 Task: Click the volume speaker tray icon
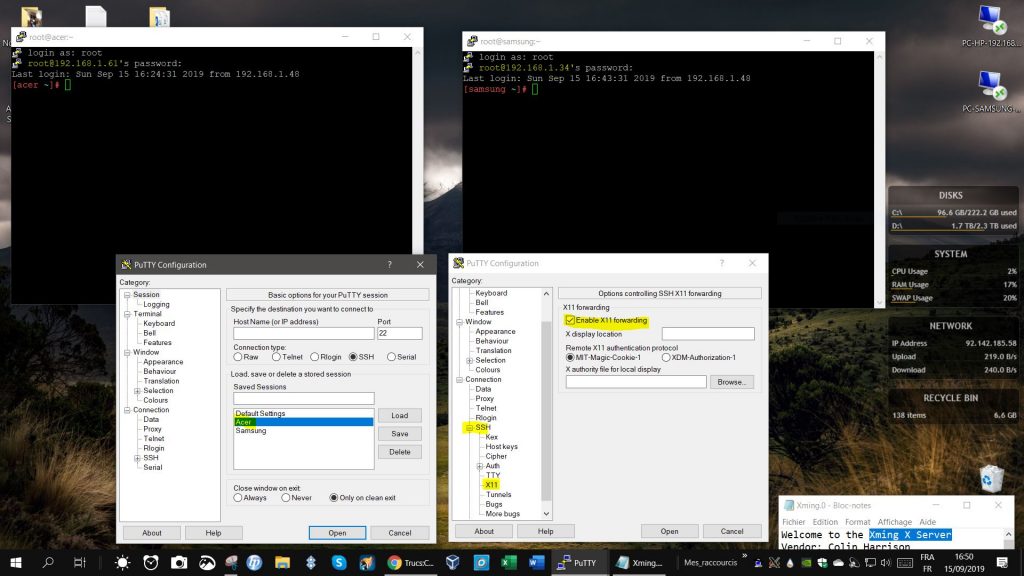point(886,562)
